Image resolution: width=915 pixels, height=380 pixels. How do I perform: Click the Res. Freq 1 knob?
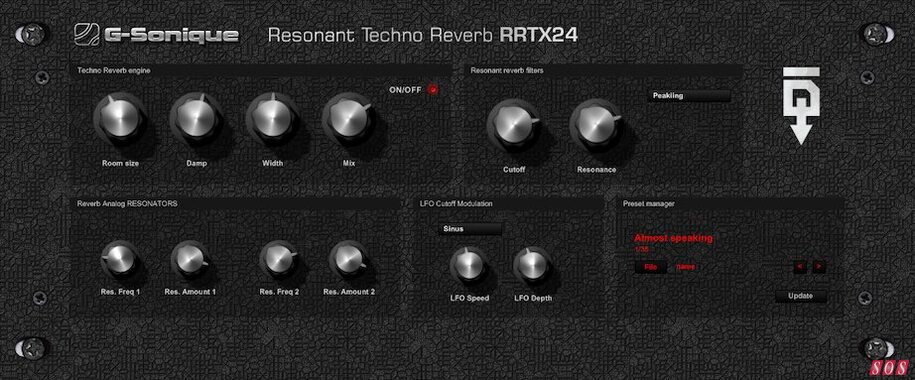point(120,260)
